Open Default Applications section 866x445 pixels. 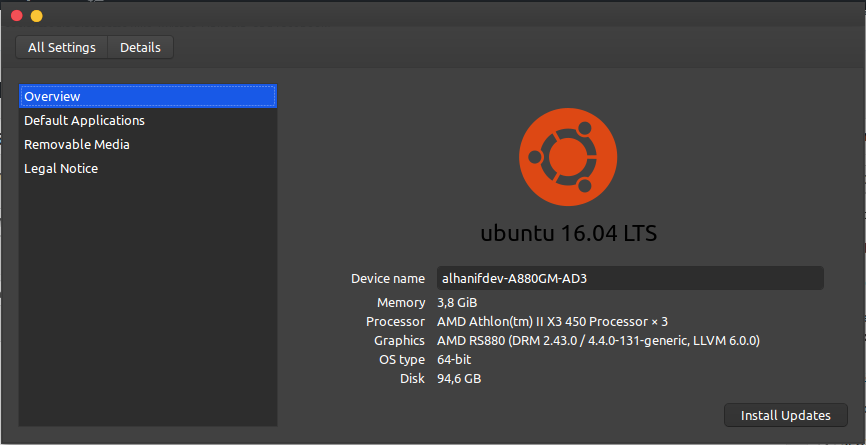click(147, 120)
